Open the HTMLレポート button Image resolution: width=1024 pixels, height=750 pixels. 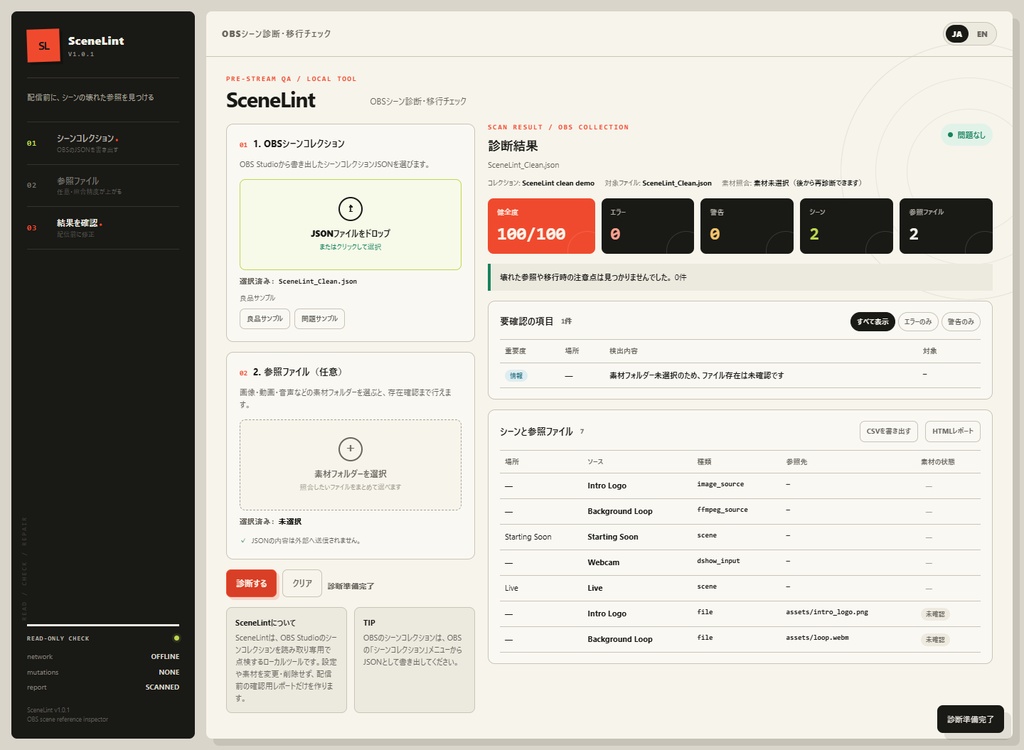(x=953, y=431)
